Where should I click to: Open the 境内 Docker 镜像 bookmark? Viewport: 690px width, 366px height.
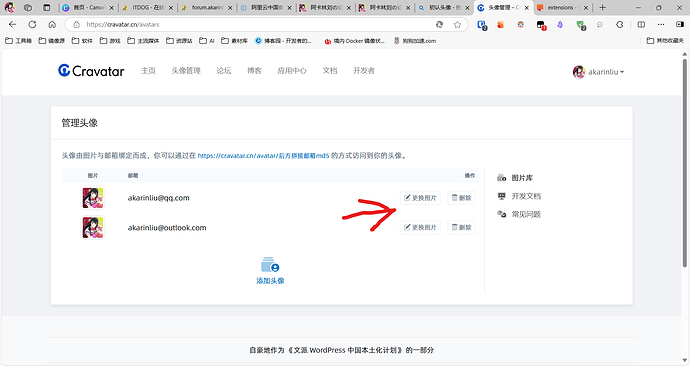(x=354, y=41)
